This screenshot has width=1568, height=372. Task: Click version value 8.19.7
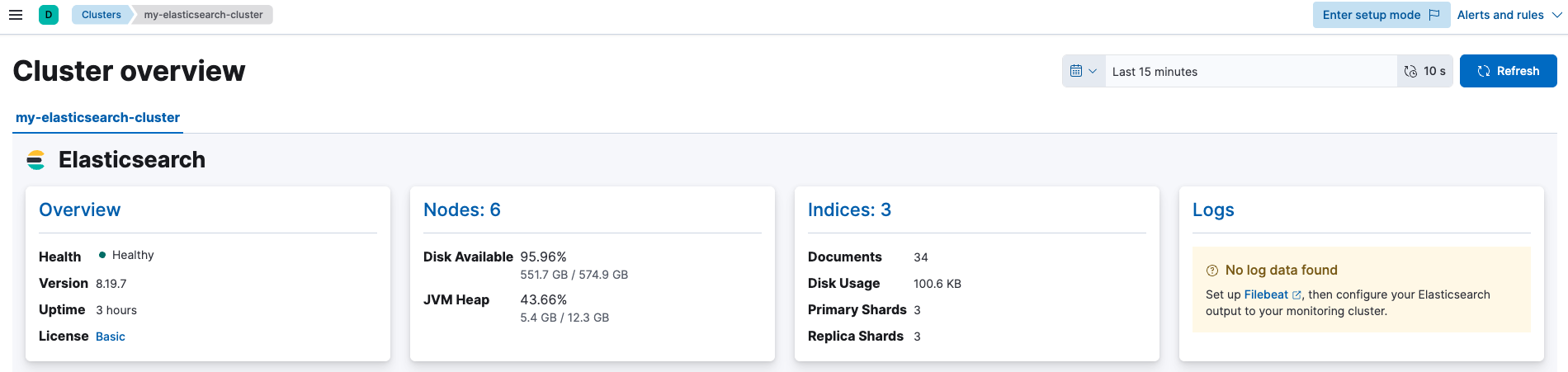[111, 284]
